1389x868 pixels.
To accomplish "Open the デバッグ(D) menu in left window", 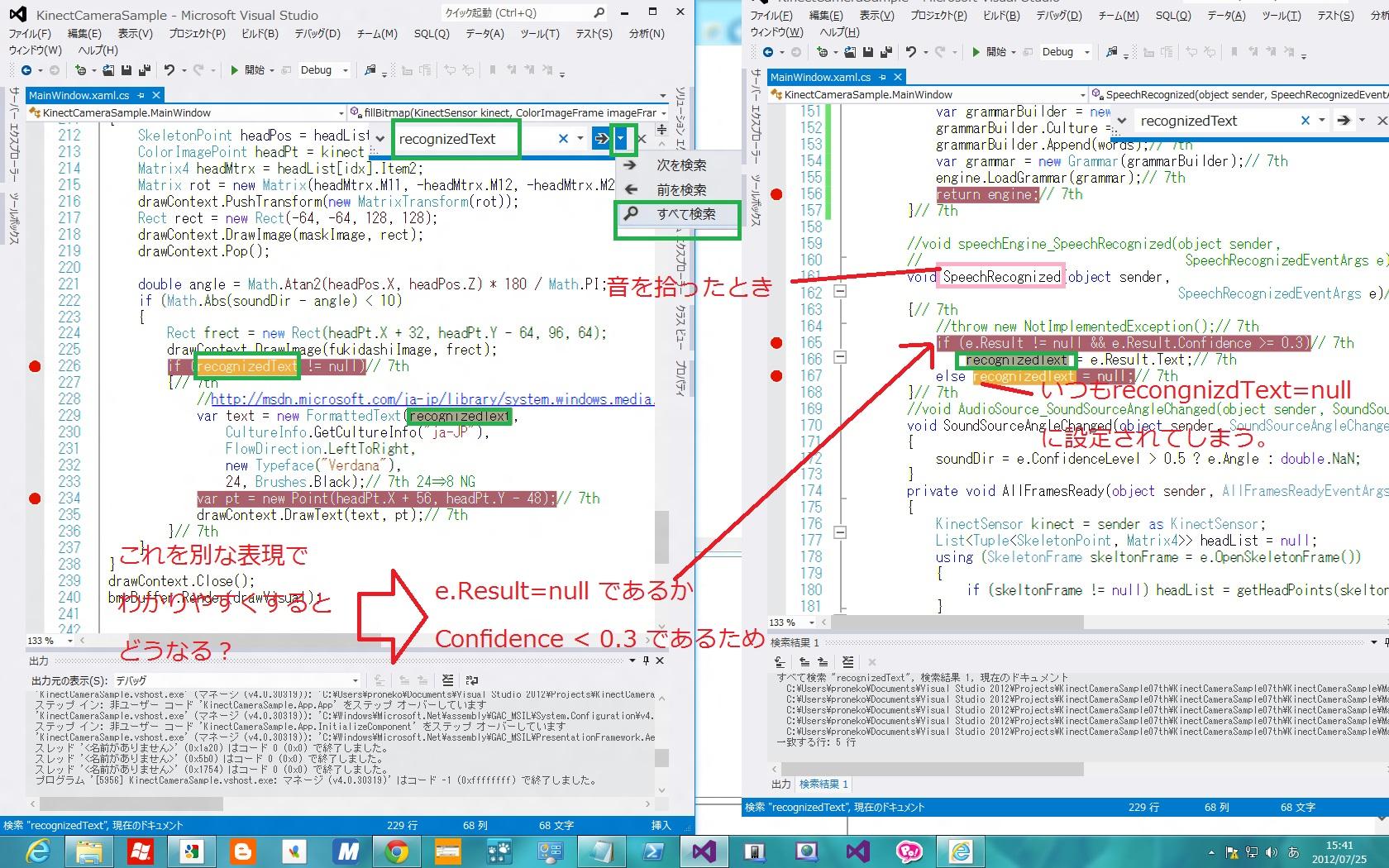I will [317, 34].
